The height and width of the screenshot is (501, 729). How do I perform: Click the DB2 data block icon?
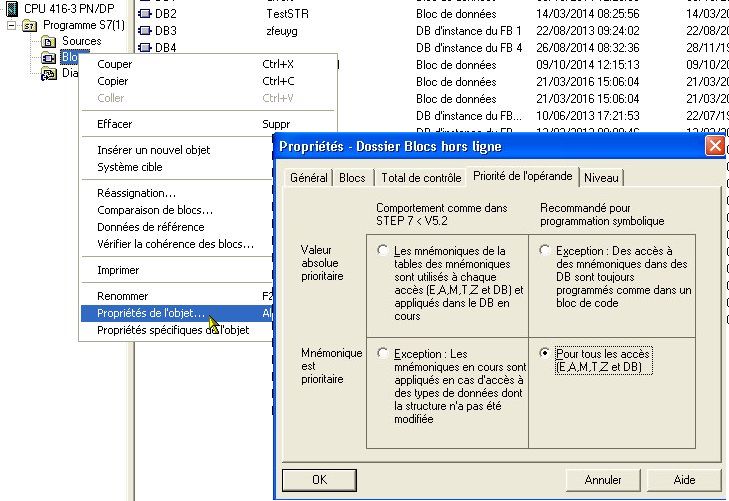(x=144, y=14)
